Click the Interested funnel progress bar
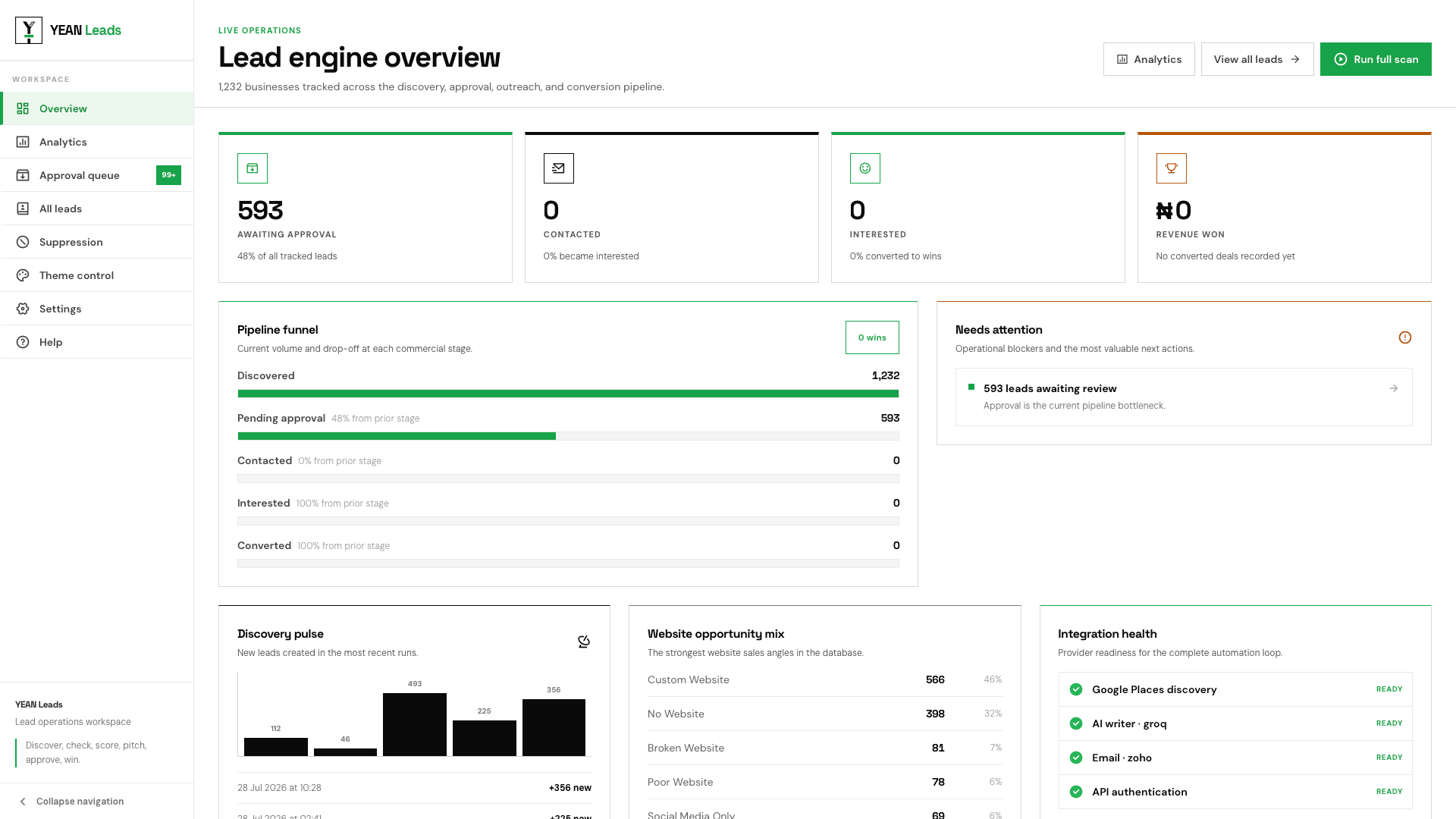 [568, 521]
